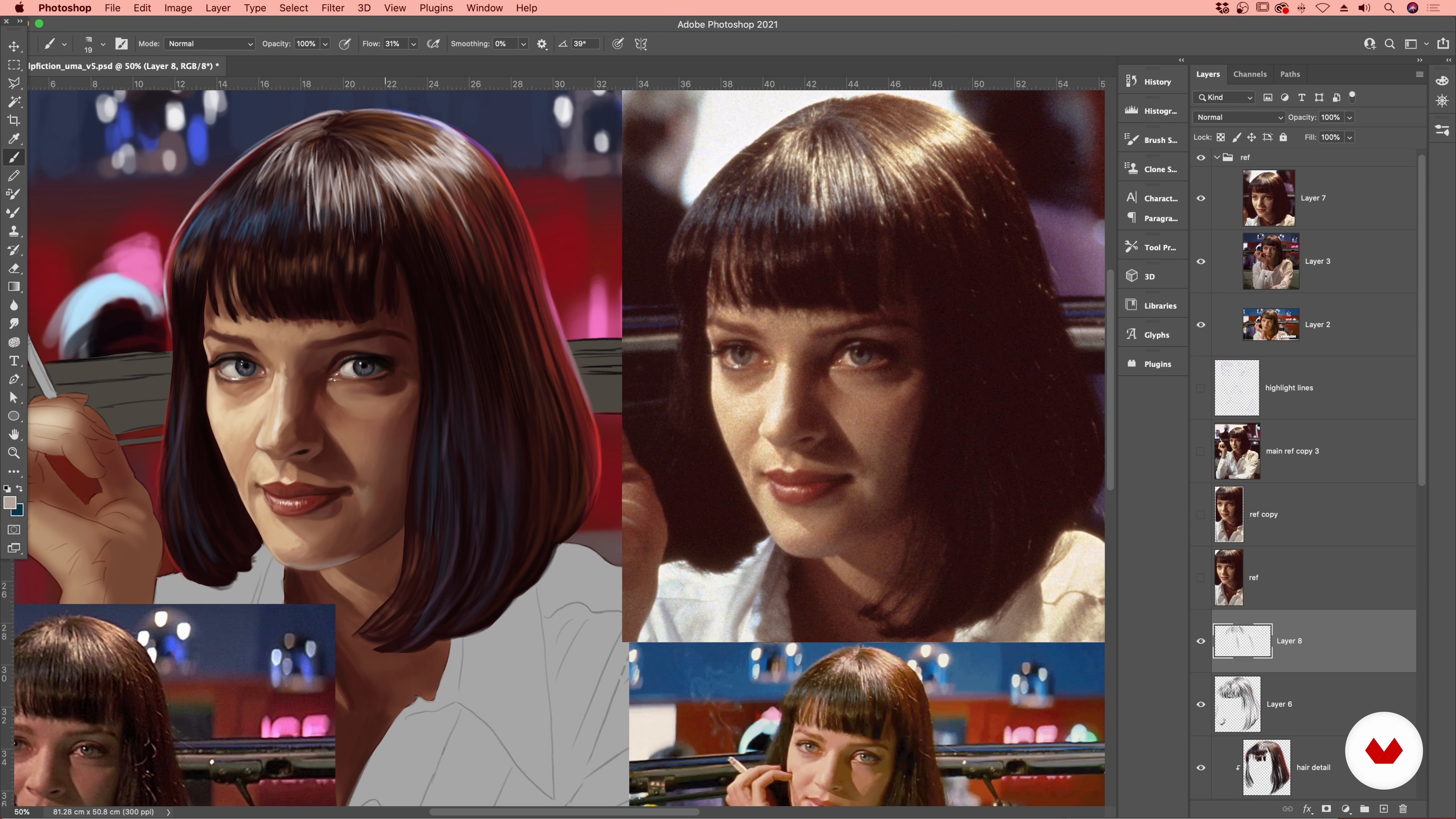
Task: Show the highlight lines layer
Action: 1200,388
